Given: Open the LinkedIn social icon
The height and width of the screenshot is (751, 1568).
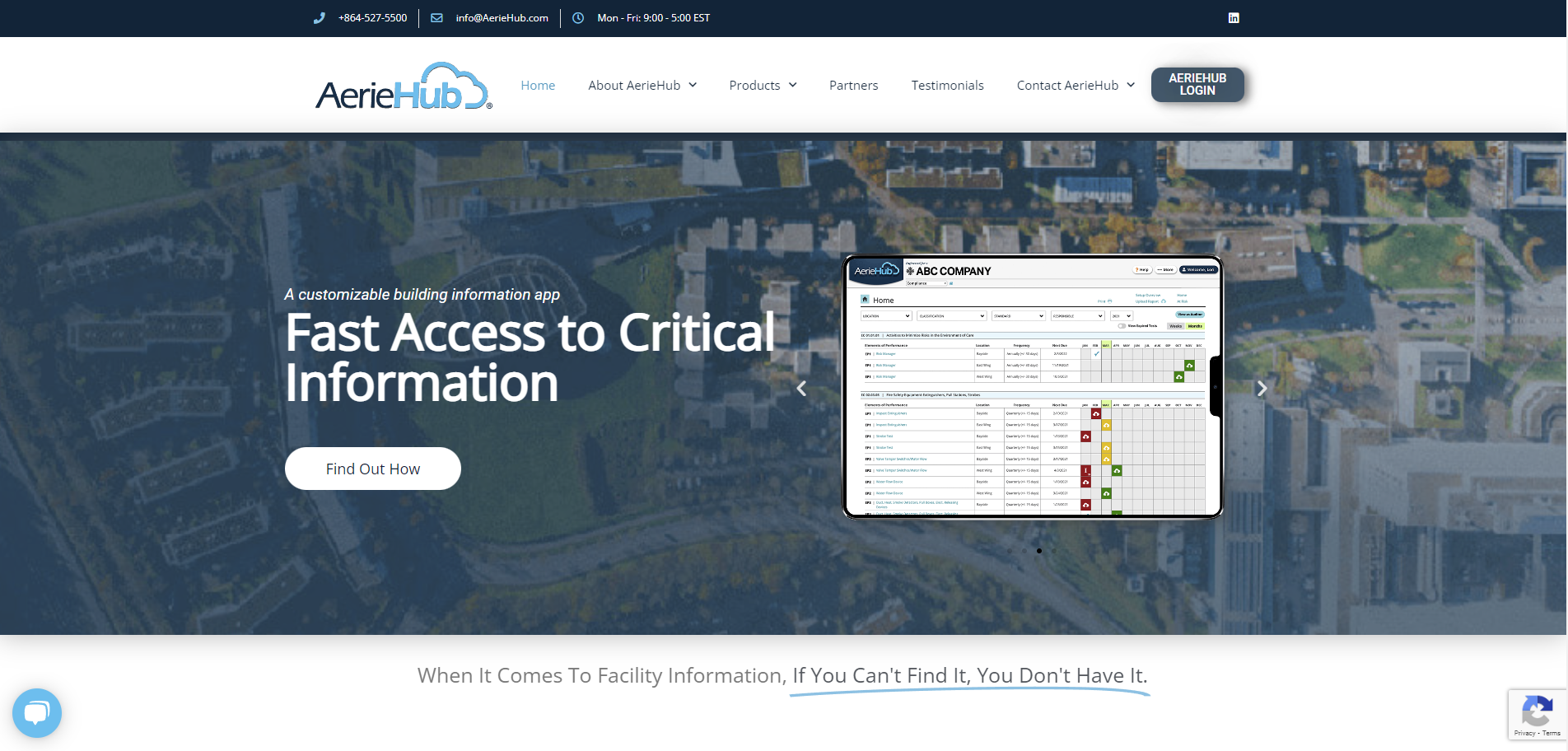Looking at the screenshot, I should pyautogui.click(x=1234, y=17).
